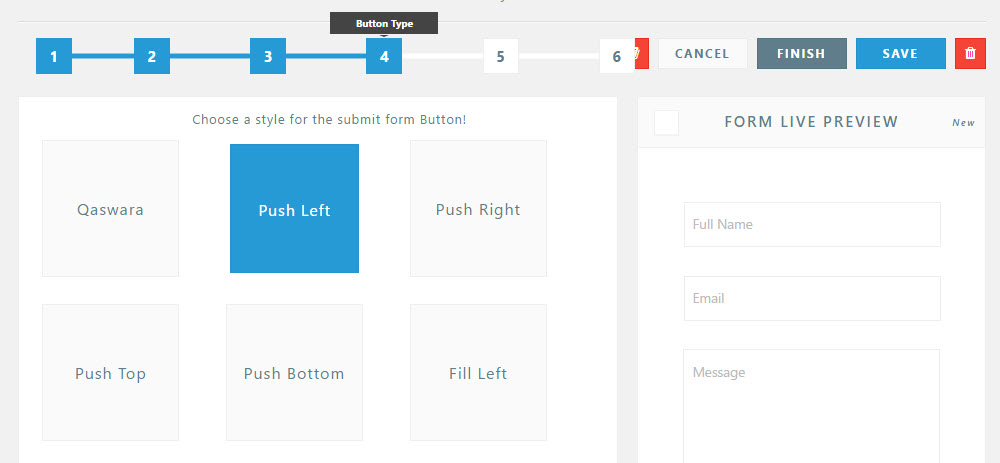1000x463 pixels.
Task: Click the red trash delete icon
Action: click(970, 54)
